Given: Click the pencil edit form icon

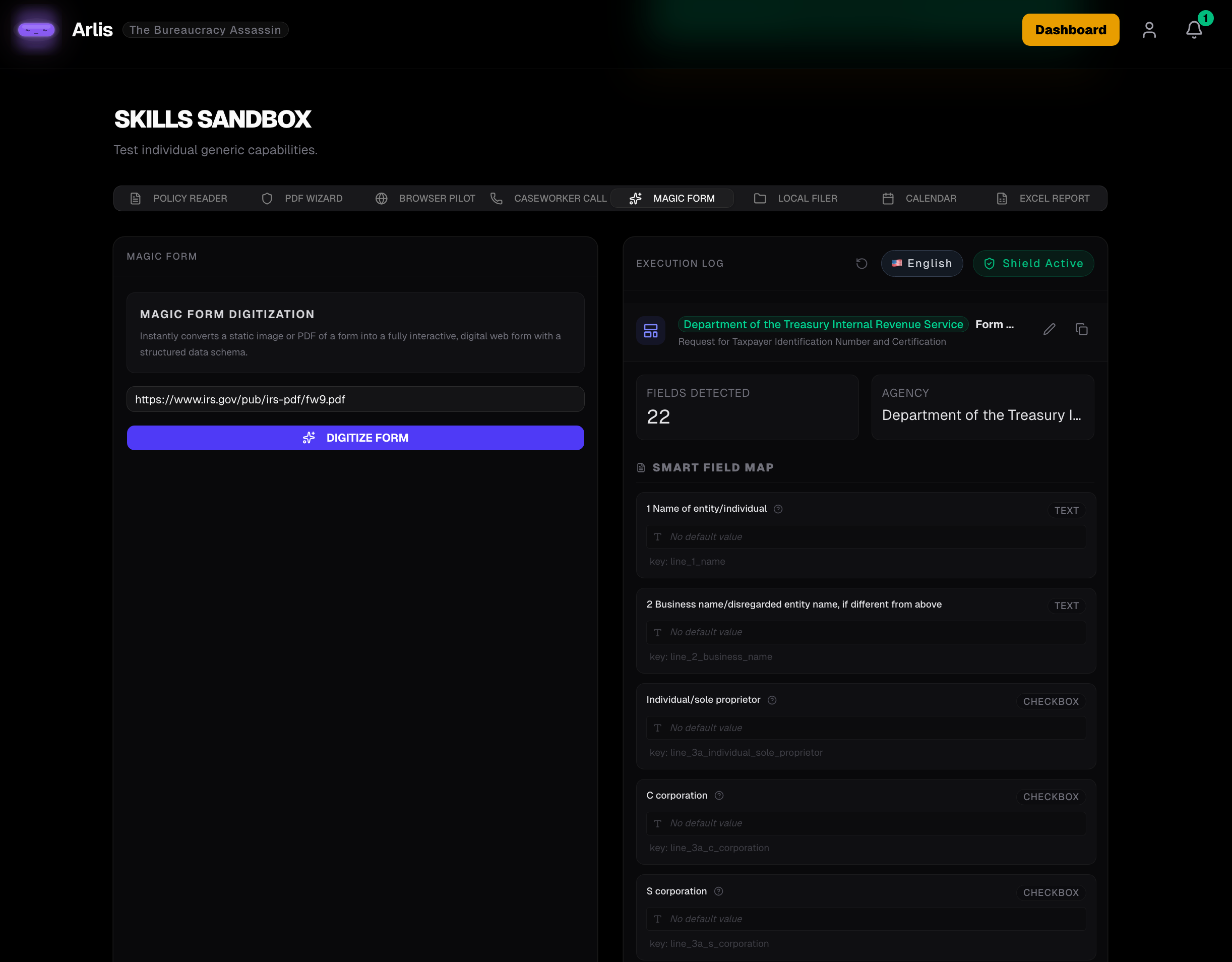Looking at the screenshot, I should pos(1049,330).
